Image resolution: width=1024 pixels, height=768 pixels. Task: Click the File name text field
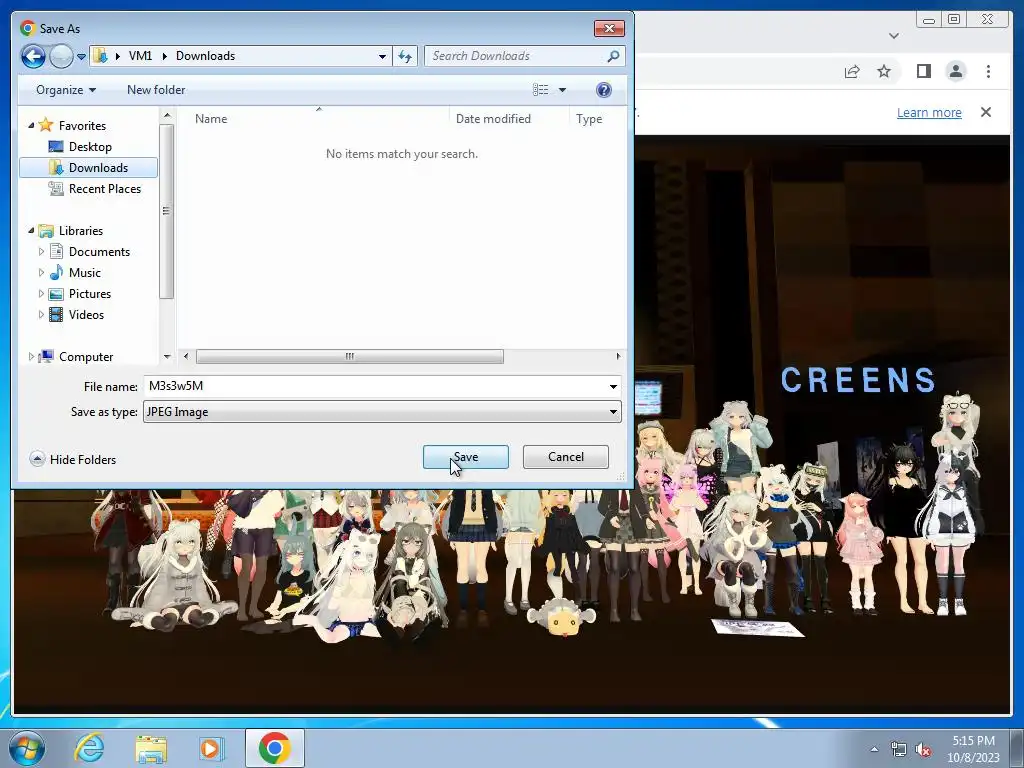[x=374, y=386]
